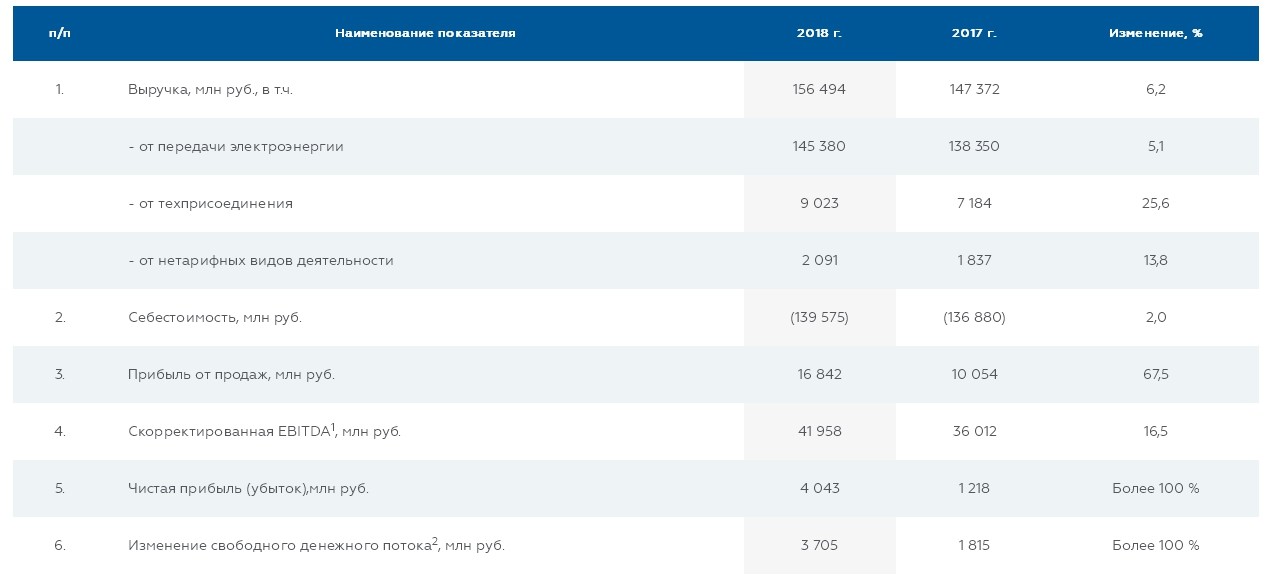The image size is (1266, 577).
Task: Click the 2018 free cash flow value 3 705
Action: tap(819, 546)
